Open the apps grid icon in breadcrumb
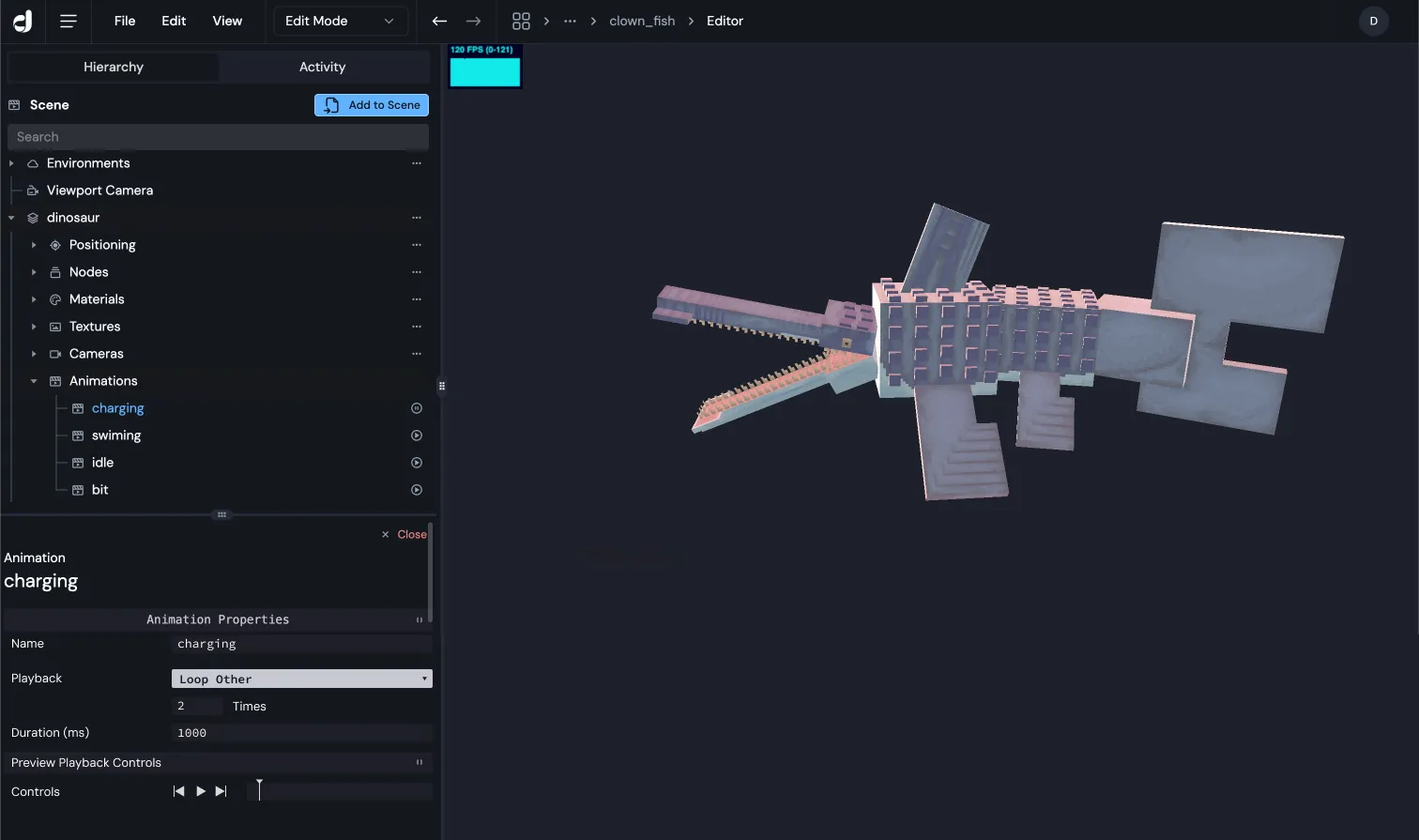Screen dimensions: 1419x840 click(x=521, y=21)
